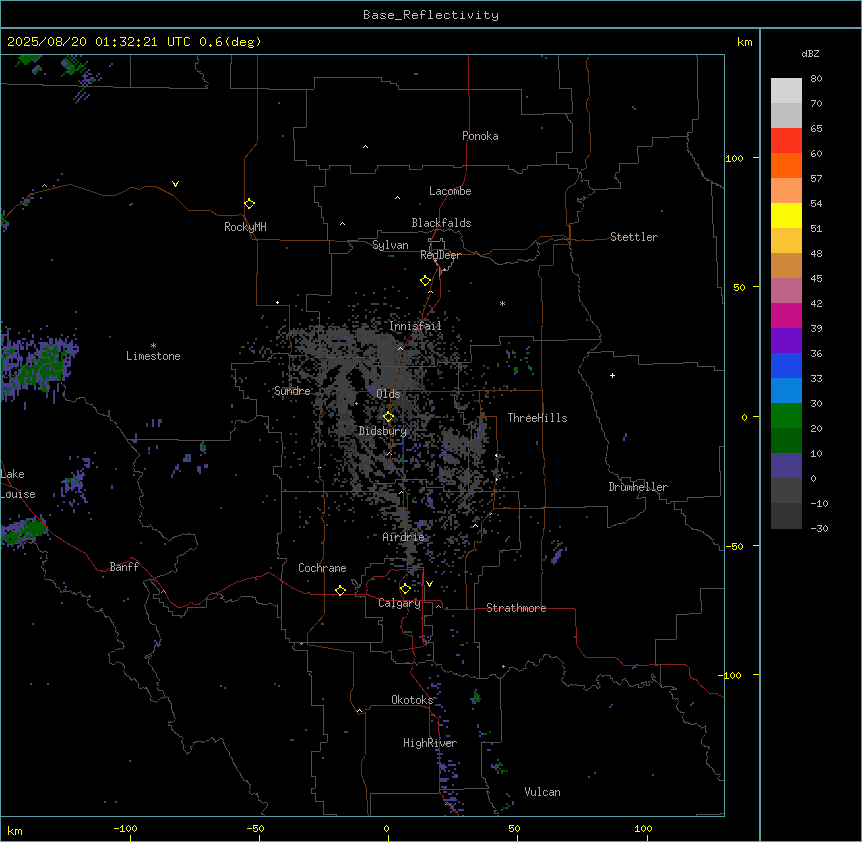This screenshot has height=842, width=862.
Task: Click the yellow diamond marker near Cochrane
Action: 340,590
